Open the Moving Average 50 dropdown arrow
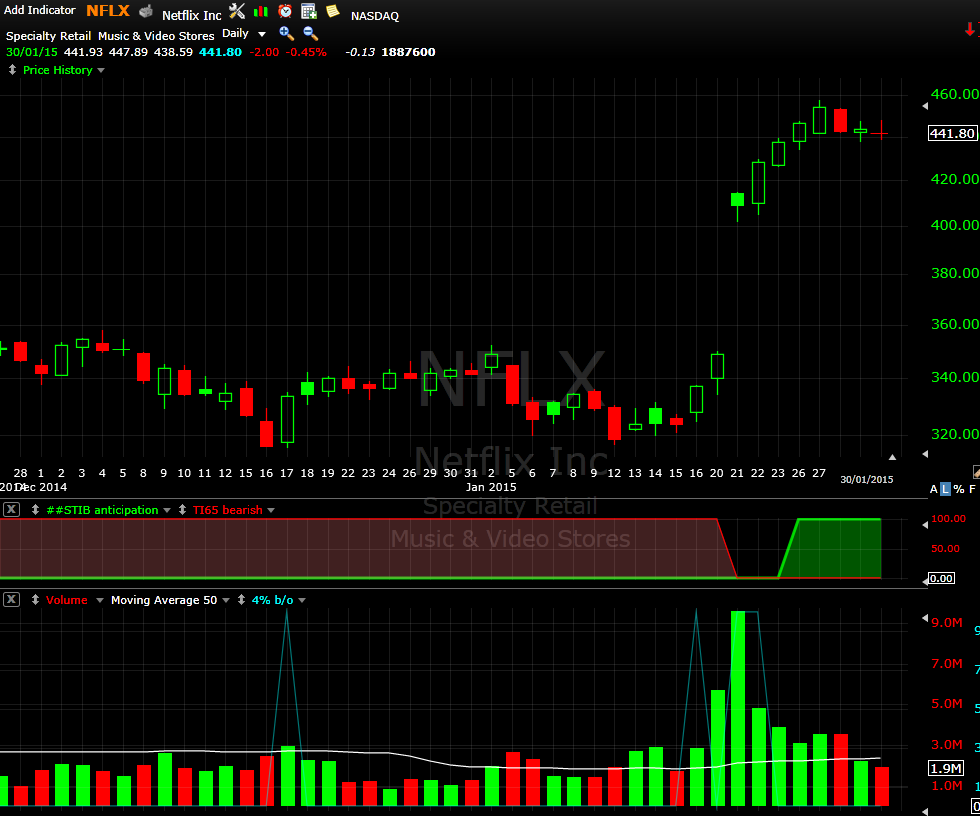This screenshot has width=980, height=816. 226,600
